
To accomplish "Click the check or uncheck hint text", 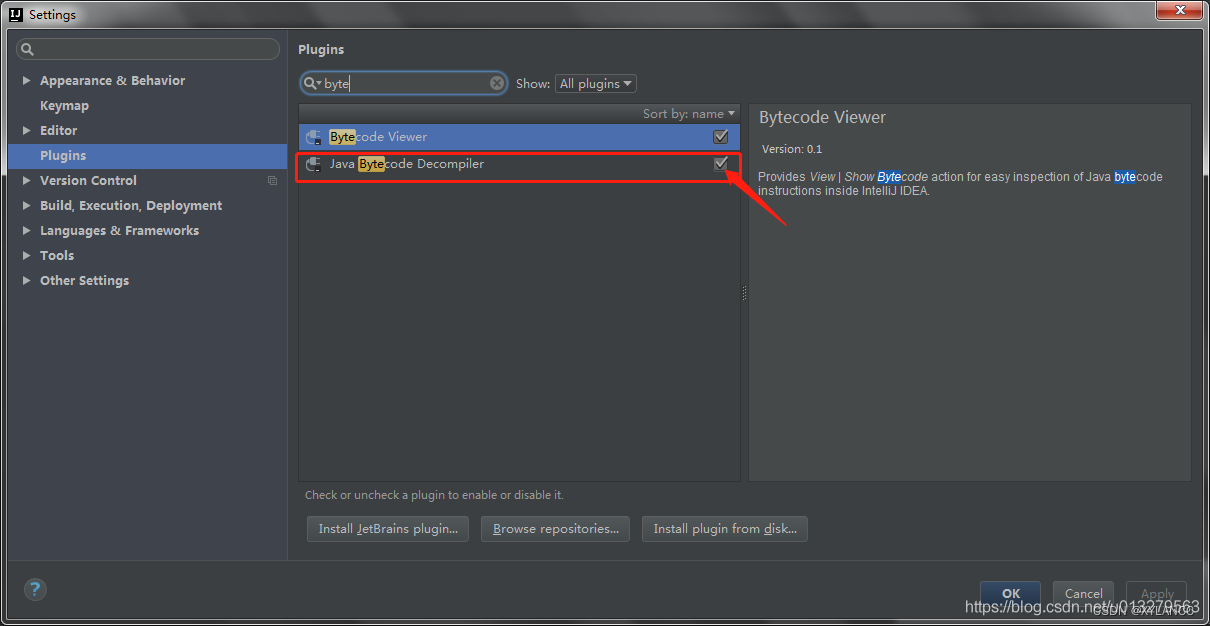I will coord(434,495).
